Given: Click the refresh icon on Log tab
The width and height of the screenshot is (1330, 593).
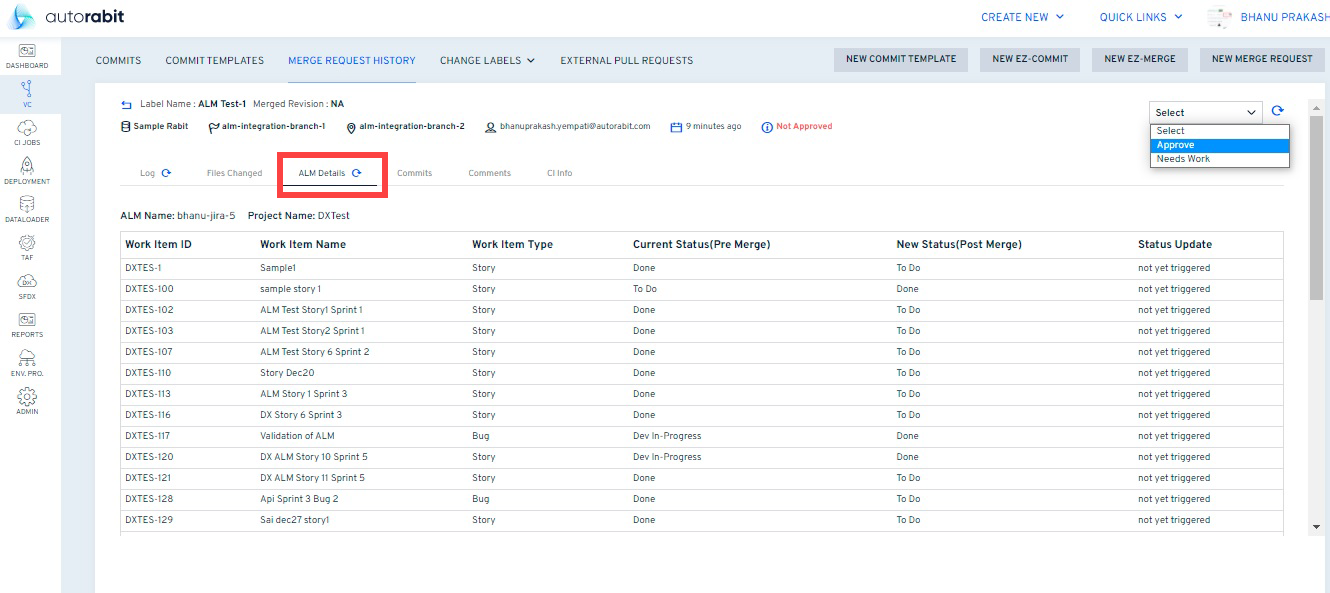Looking at the screenshot, I should click(166, 173).
